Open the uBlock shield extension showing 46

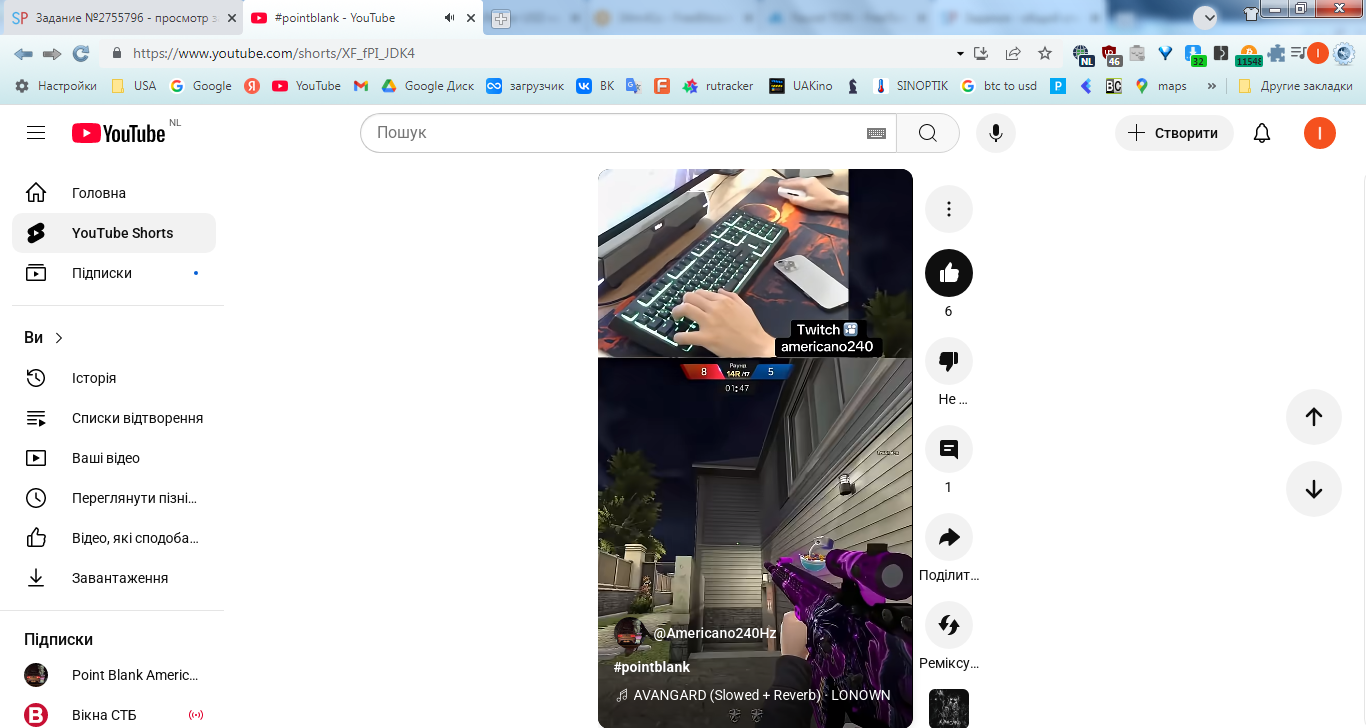(x=1111, y=54)
